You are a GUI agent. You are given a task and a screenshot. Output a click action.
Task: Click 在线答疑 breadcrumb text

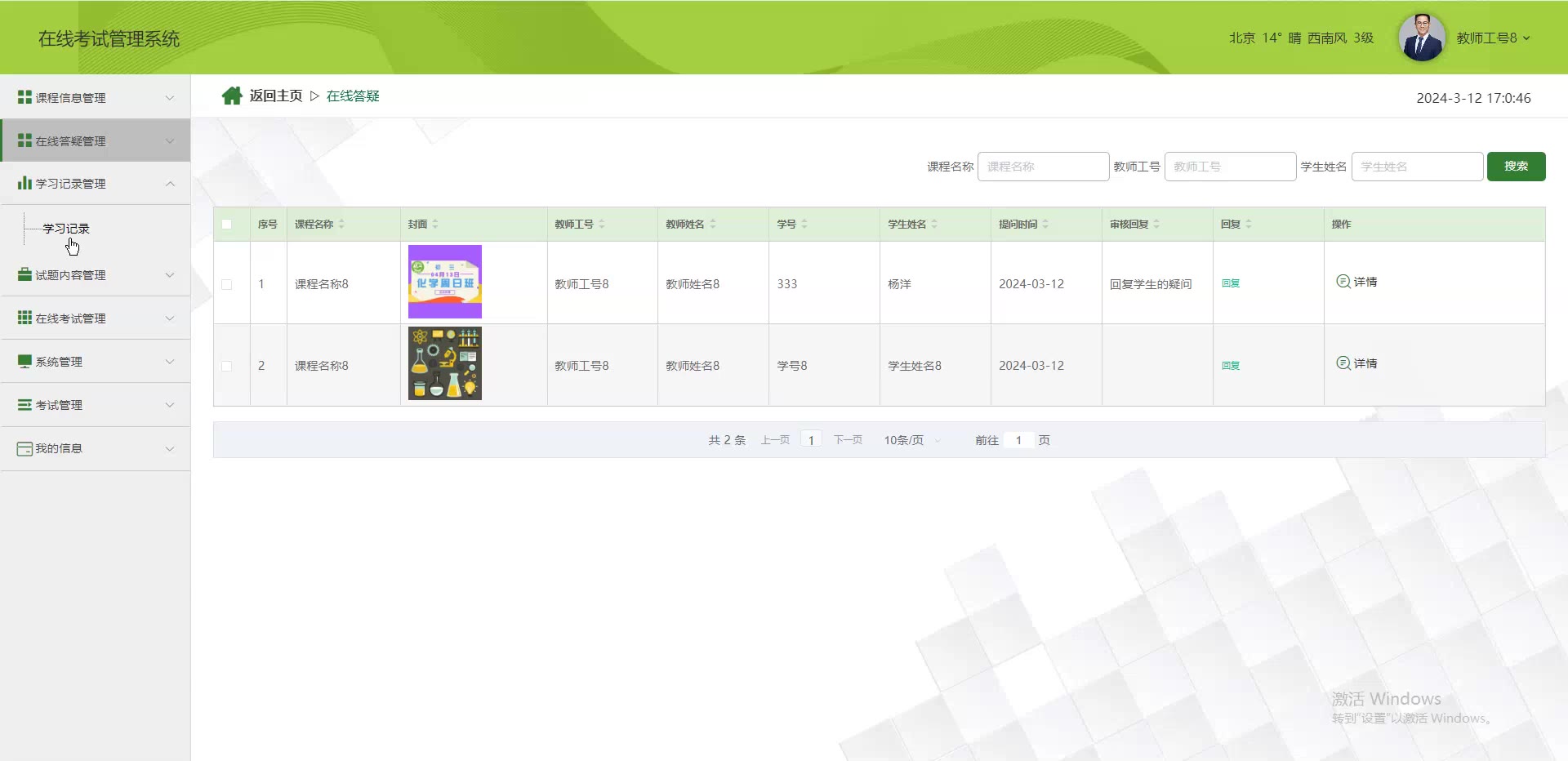click(353, 96)
